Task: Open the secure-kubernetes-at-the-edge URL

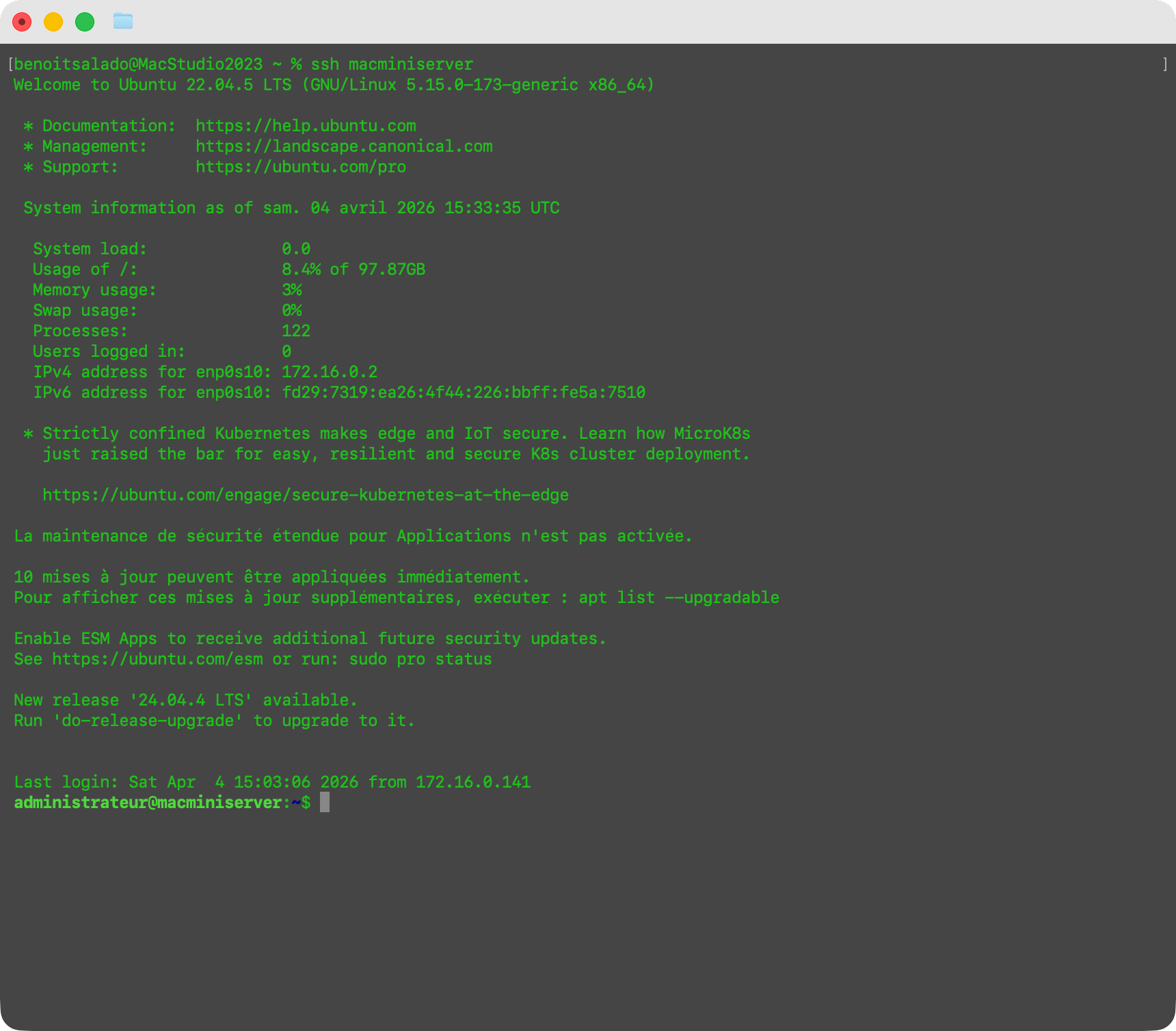Action: [x=306, y=495]
